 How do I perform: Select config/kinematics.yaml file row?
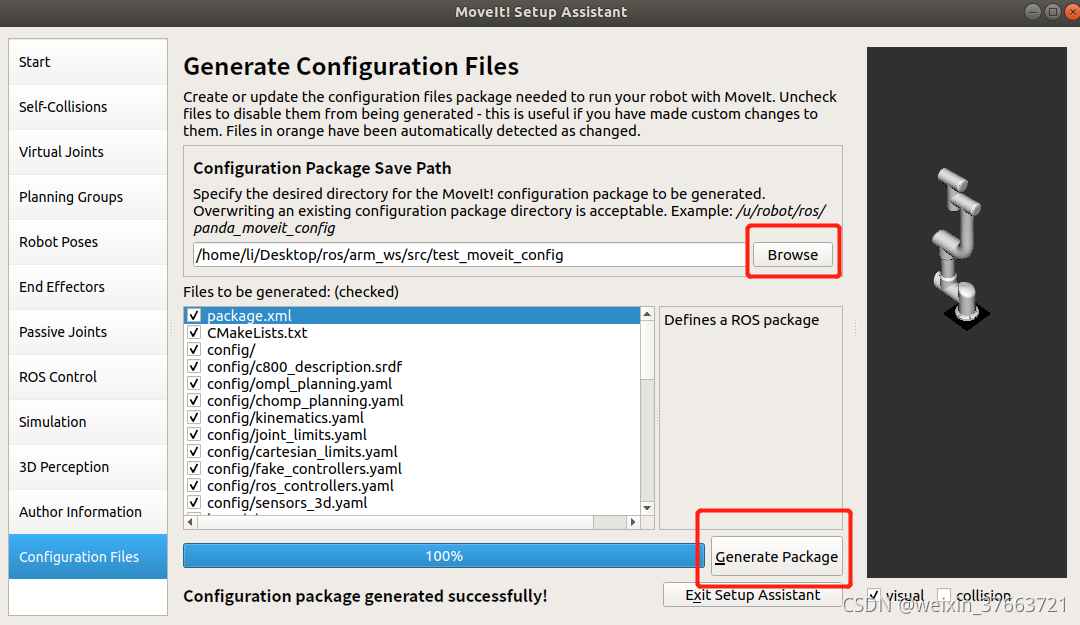pos(412,418)
